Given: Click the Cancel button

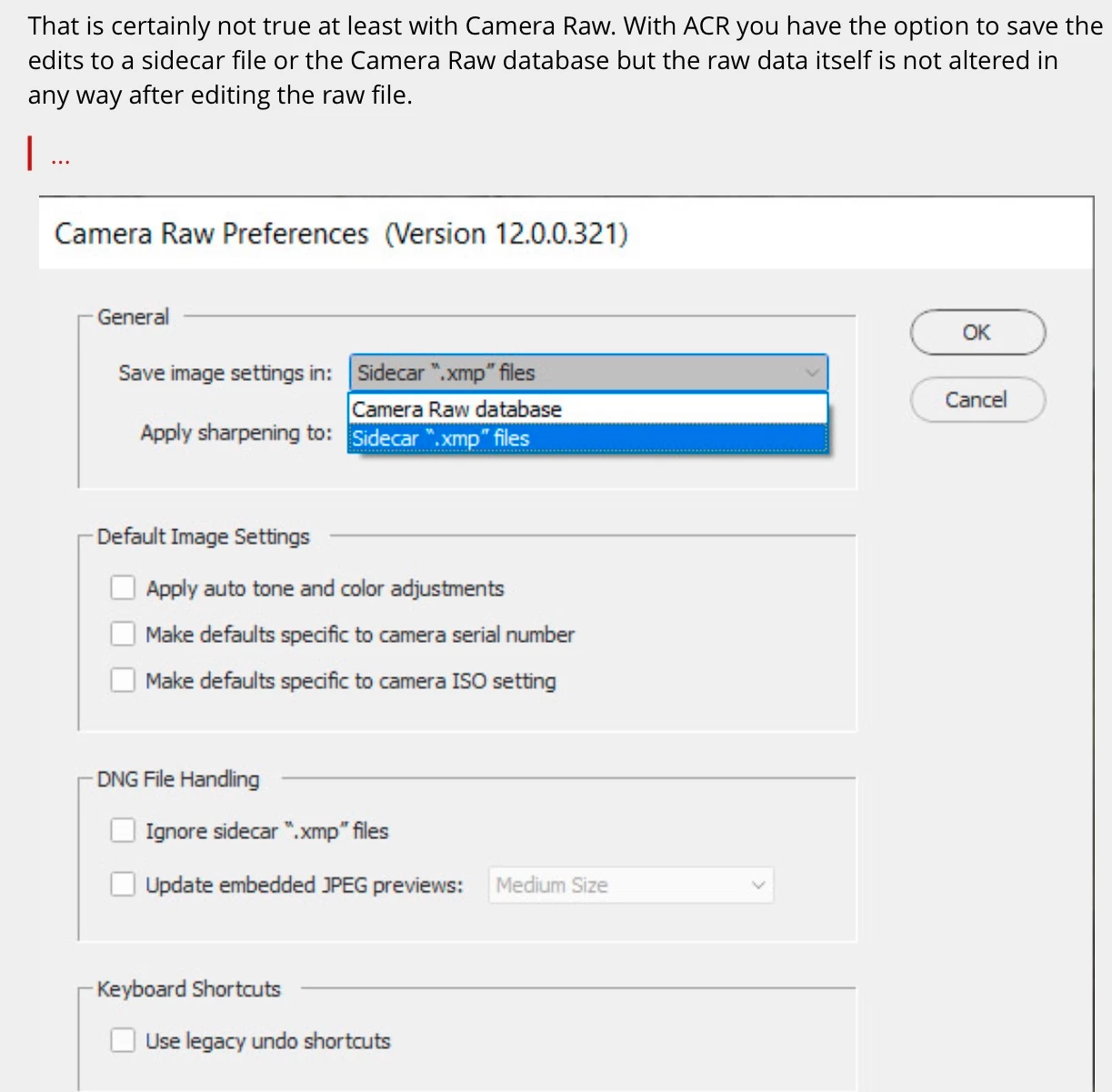Looking at the screenshot, I should point(977,400).
